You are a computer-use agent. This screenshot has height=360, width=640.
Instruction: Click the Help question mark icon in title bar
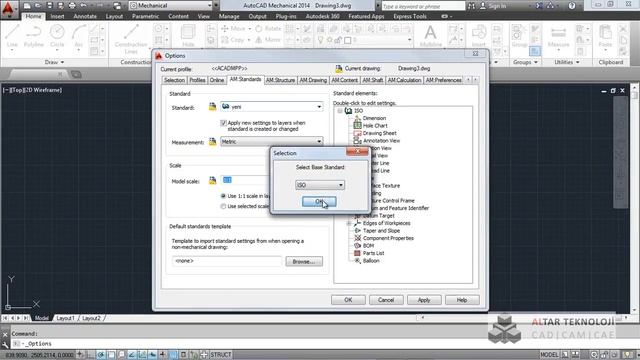click(572, 6)
